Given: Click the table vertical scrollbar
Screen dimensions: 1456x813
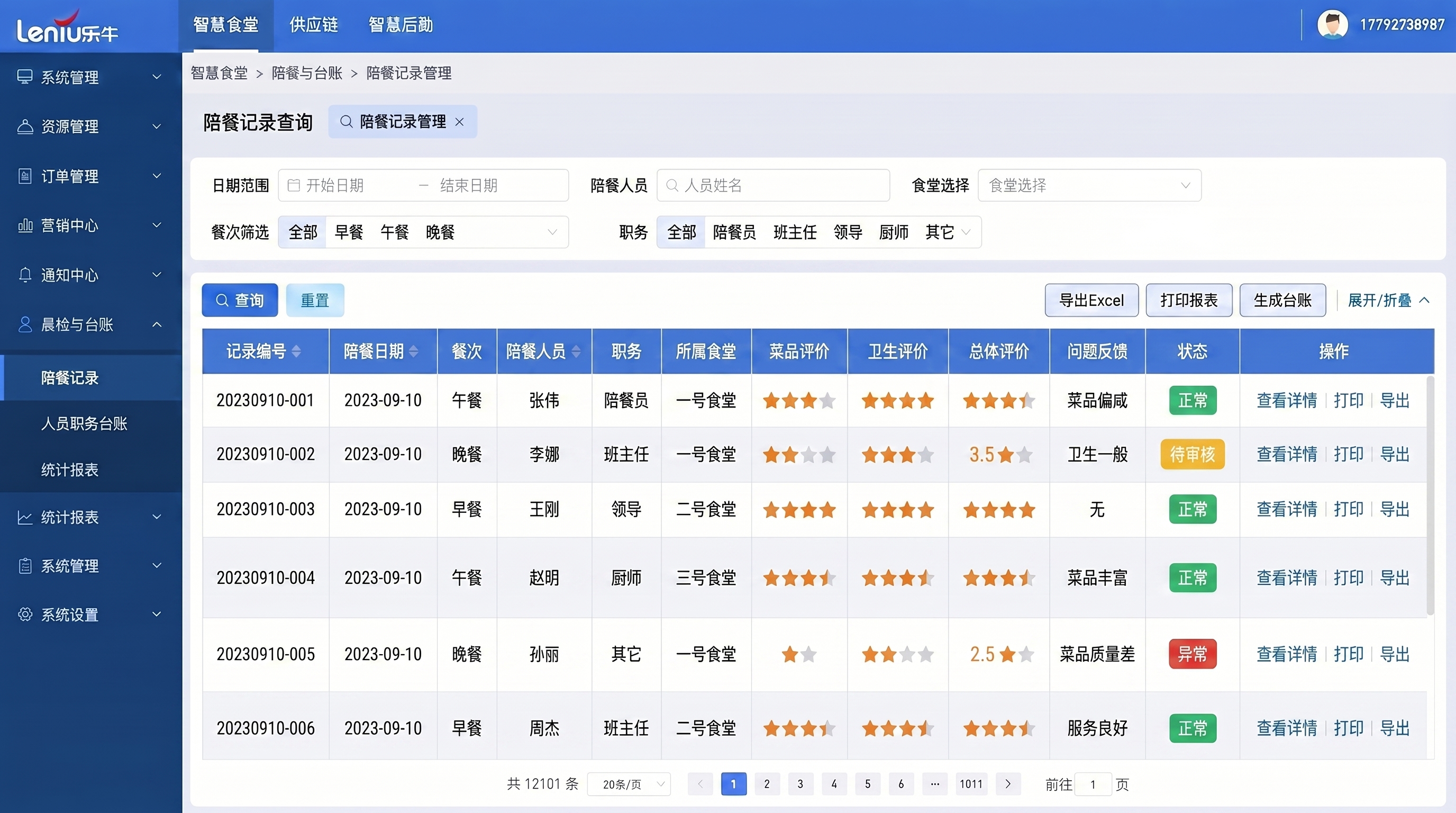Looking at the screenshot, I should (x=1430, y=495).
